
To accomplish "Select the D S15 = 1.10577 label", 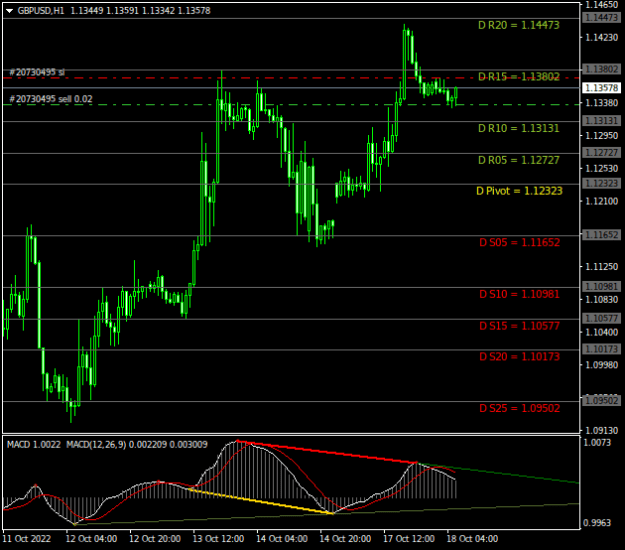I will [x=519, y=326].
